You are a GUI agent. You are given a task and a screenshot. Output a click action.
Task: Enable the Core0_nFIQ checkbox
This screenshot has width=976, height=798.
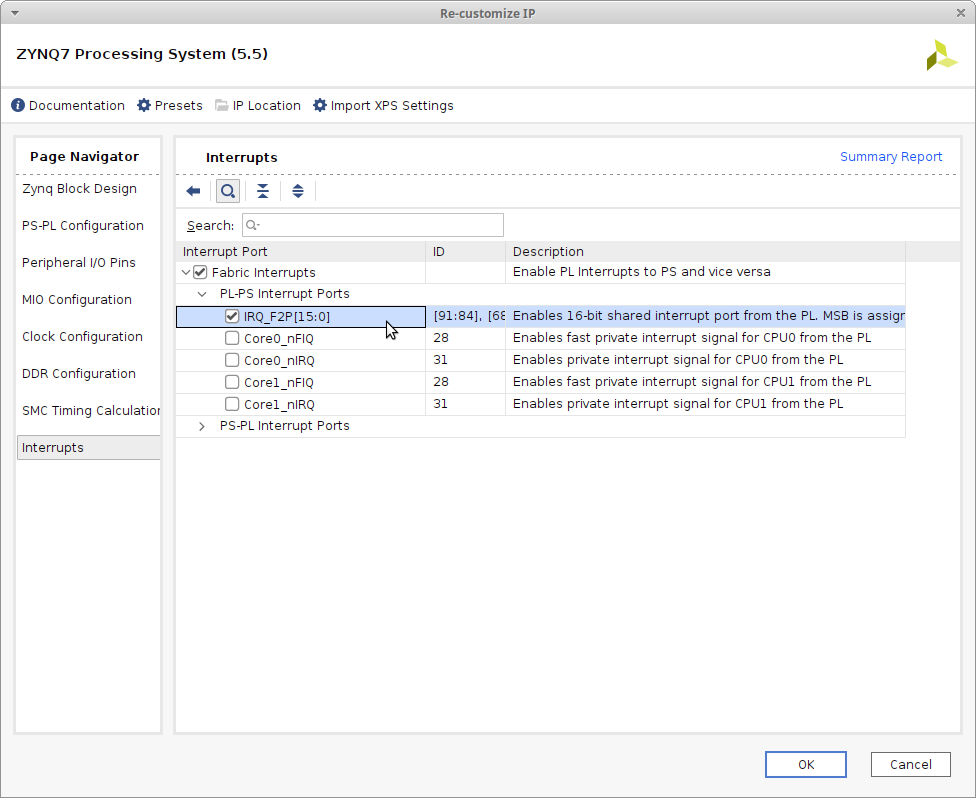tap(232, 338)
